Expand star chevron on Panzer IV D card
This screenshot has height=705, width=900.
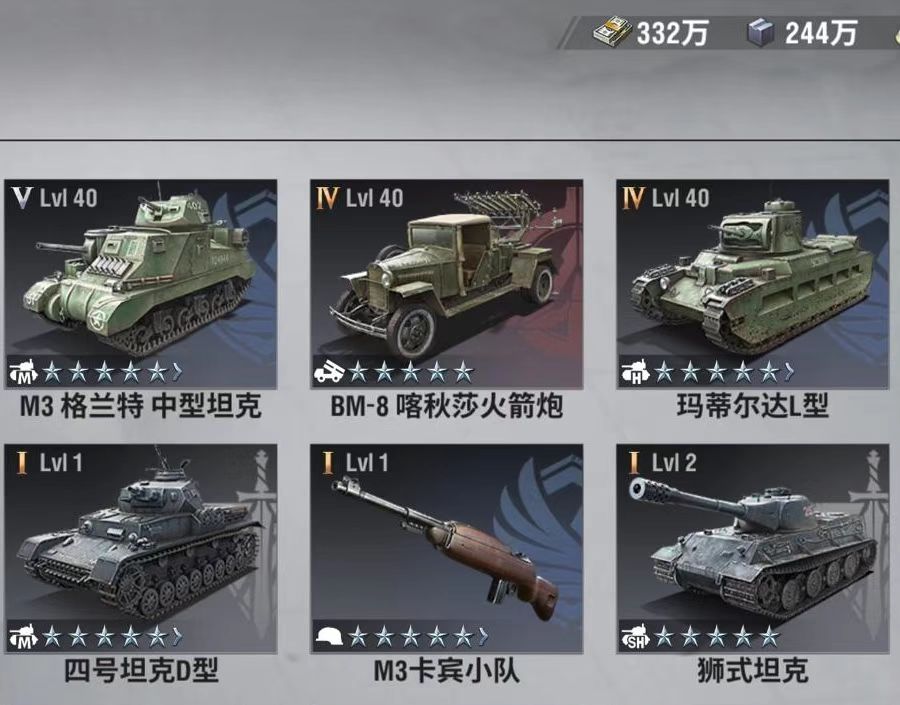[177, 636]
